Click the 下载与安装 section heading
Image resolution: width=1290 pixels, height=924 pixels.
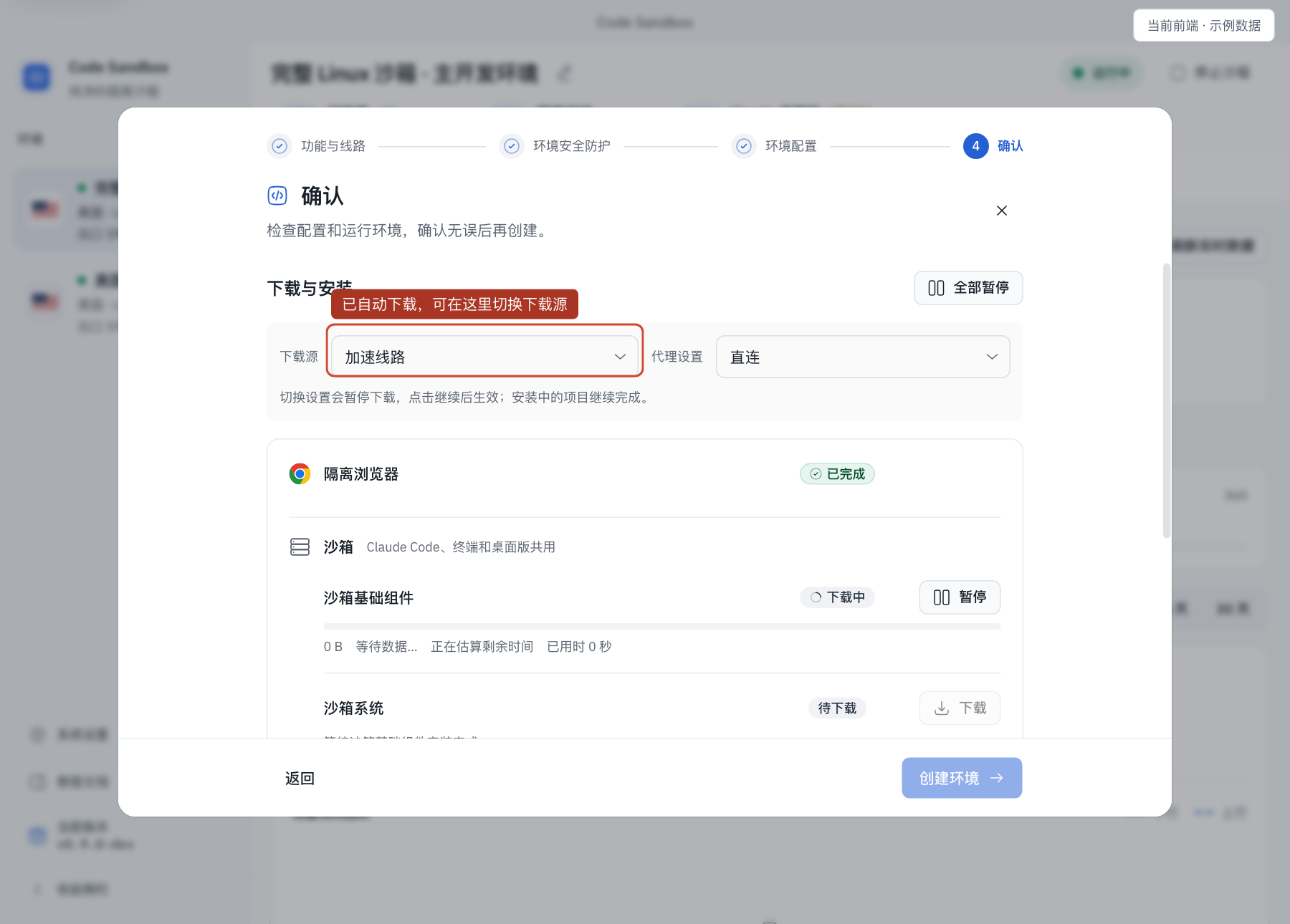coord(310,288)
